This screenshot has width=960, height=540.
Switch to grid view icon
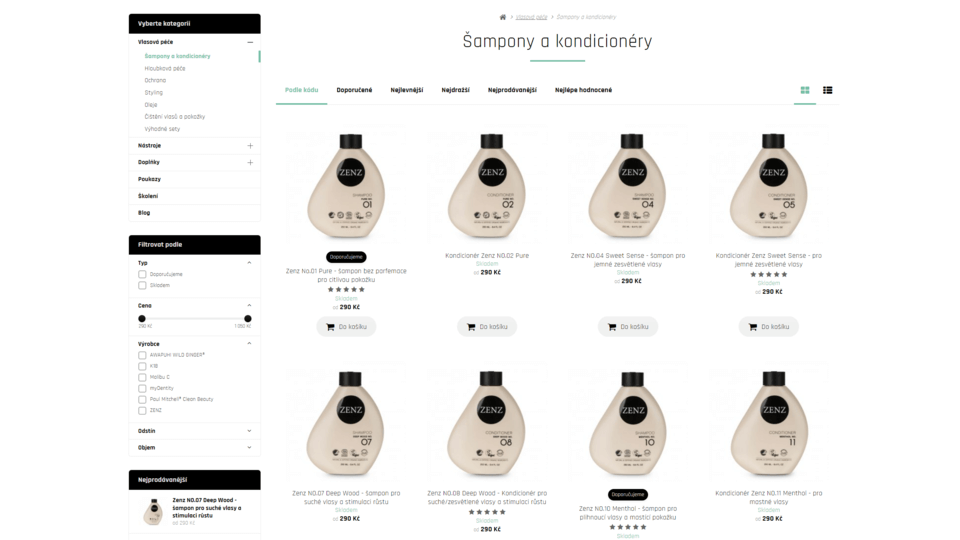(804, 90)
